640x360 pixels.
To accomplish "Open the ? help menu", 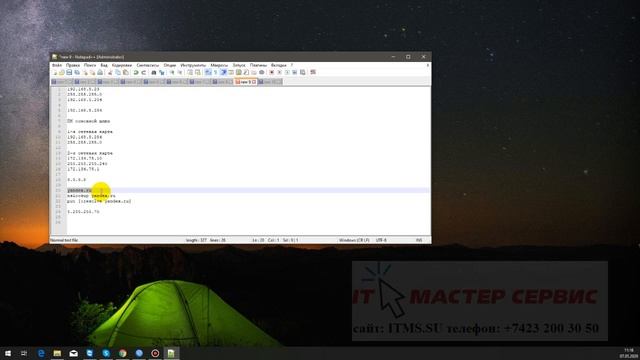I will 291,65.
